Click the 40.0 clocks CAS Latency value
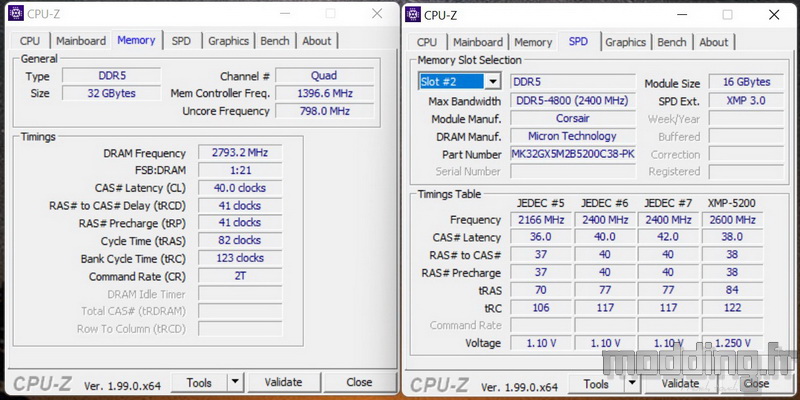Viewport: 800px width, 400px height. (240, 188)
